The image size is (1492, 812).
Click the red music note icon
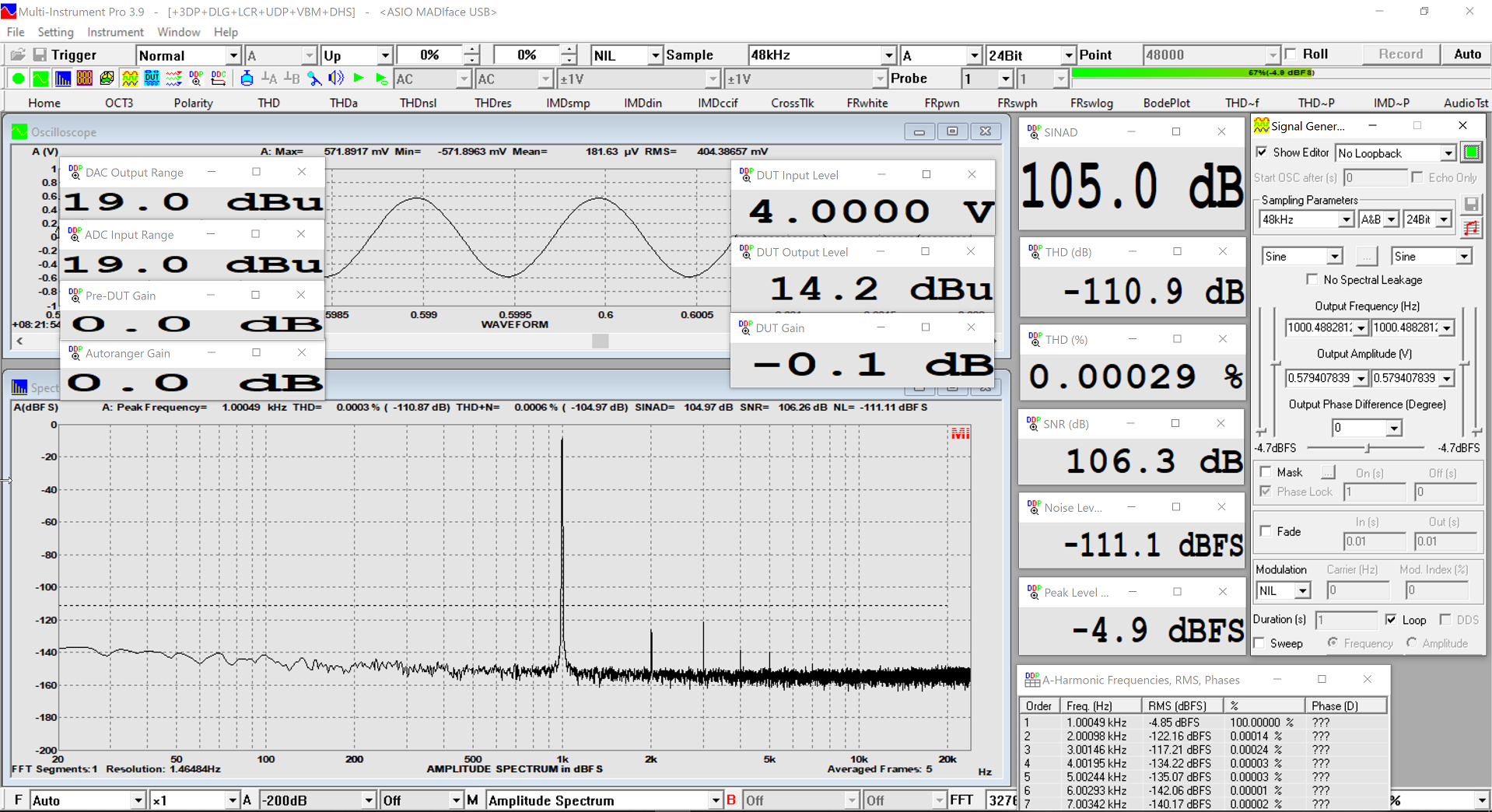1471,229
